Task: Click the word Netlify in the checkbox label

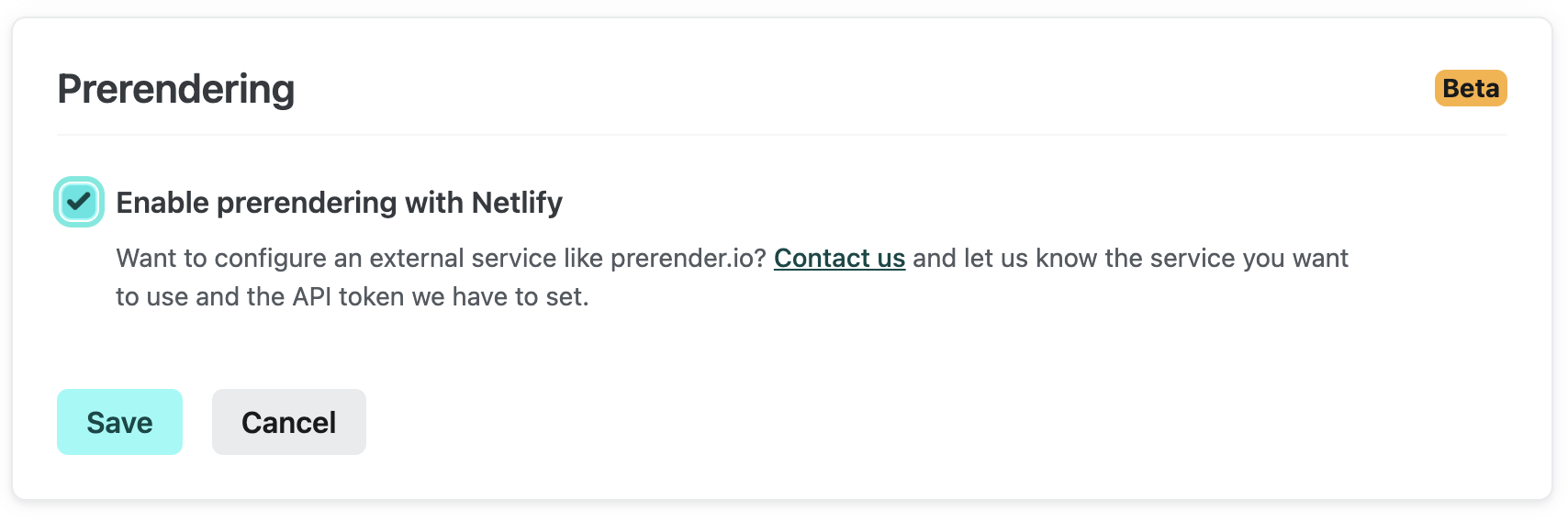Action: pos(517,203)
